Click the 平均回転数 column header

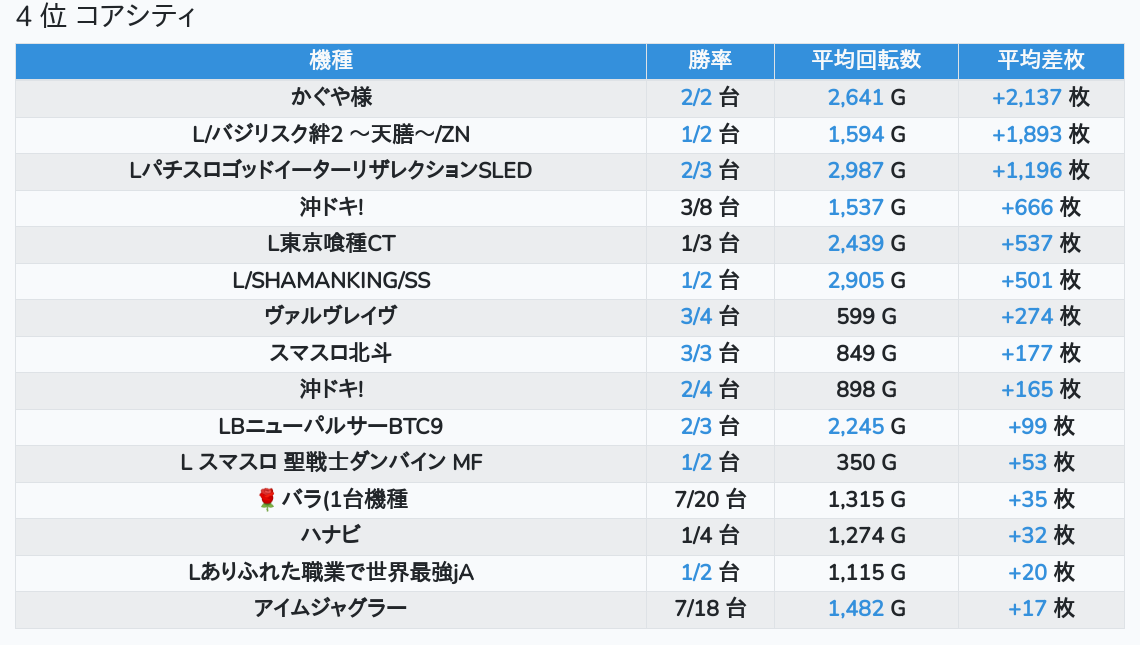click(866, 60)
